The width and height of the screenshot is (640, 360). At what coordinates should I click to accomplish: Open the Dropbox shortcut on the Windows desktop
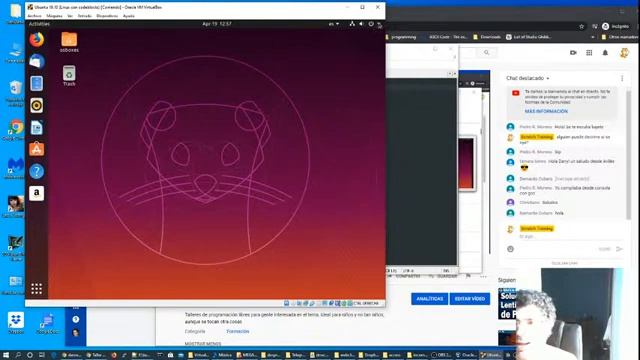pos(16,322)
